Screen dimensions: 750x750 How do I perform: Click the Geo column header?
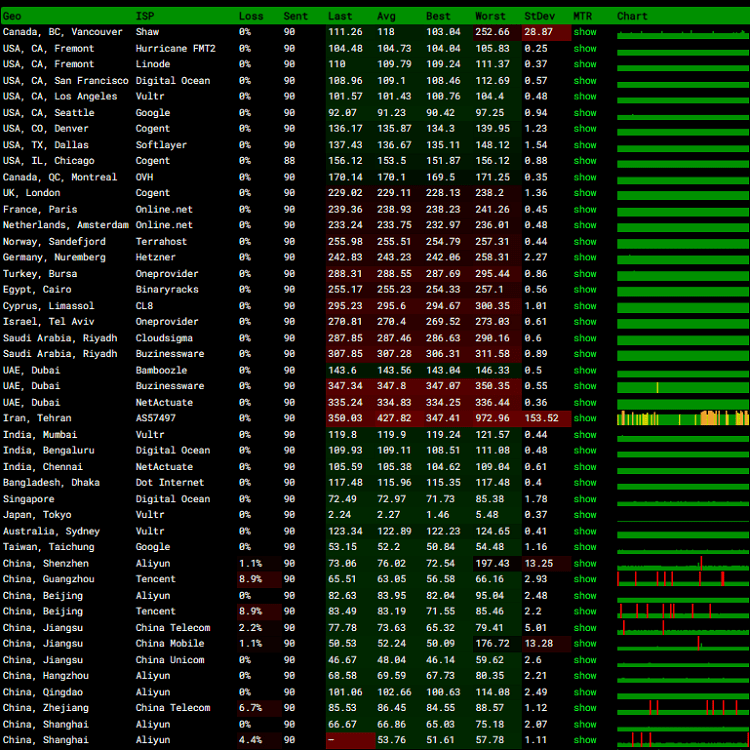click(12, 16)
